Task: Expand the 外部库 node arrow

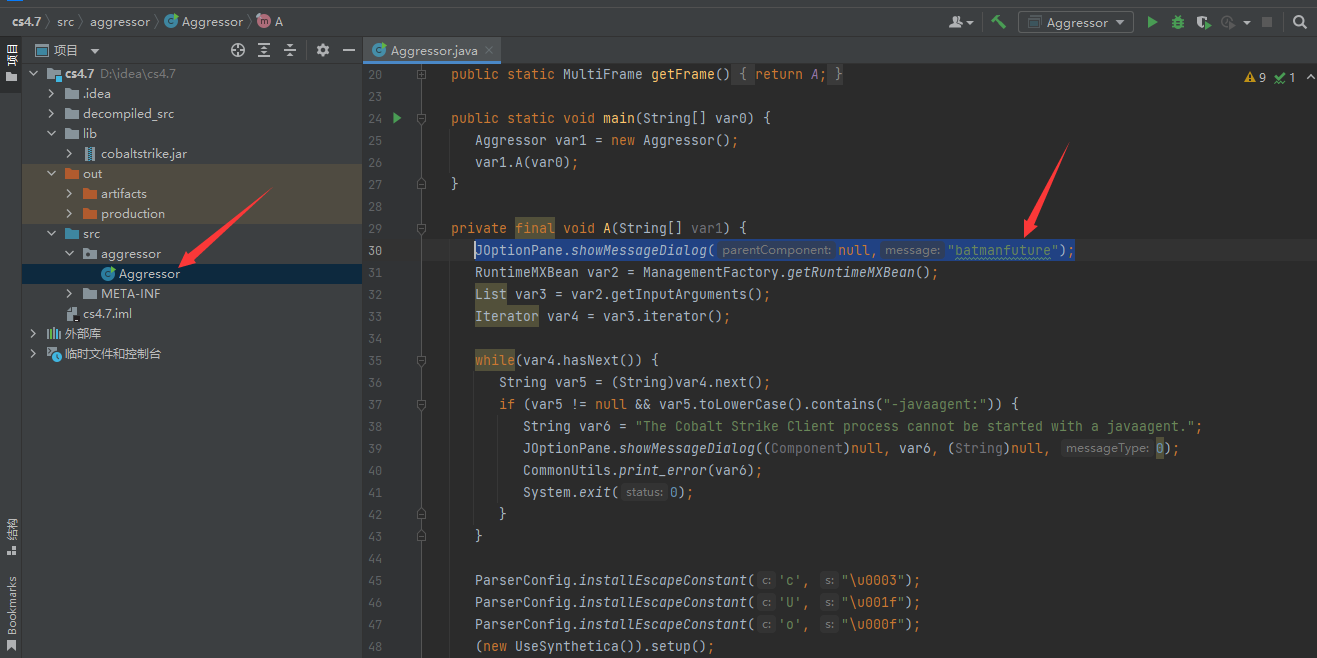Action: click(34, 333)
